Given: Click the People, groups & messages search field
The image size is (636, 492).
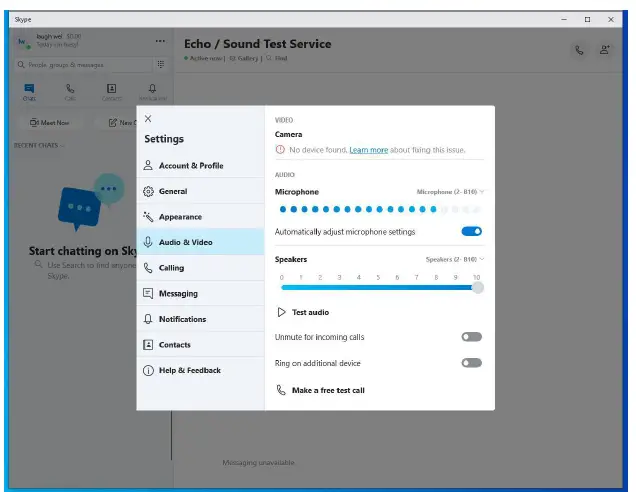Looking at the screenshot, I should click(84, 64).
